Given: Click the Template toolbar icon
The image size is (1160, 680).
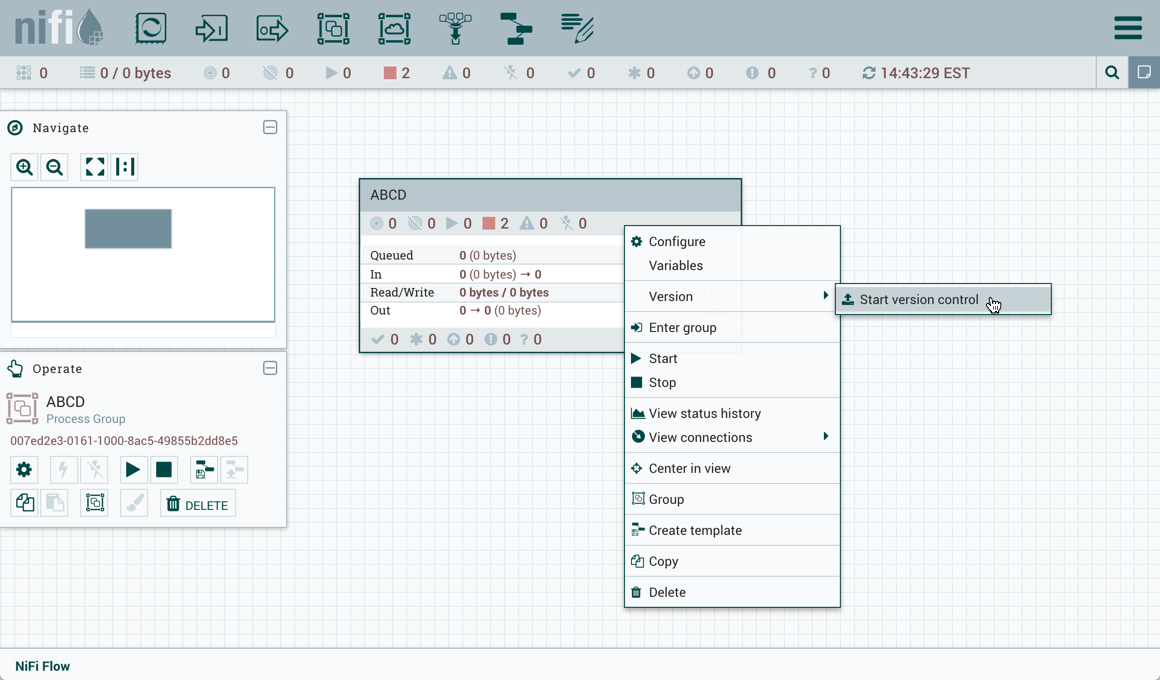Looking at the screenshot, I should point(516,28).
